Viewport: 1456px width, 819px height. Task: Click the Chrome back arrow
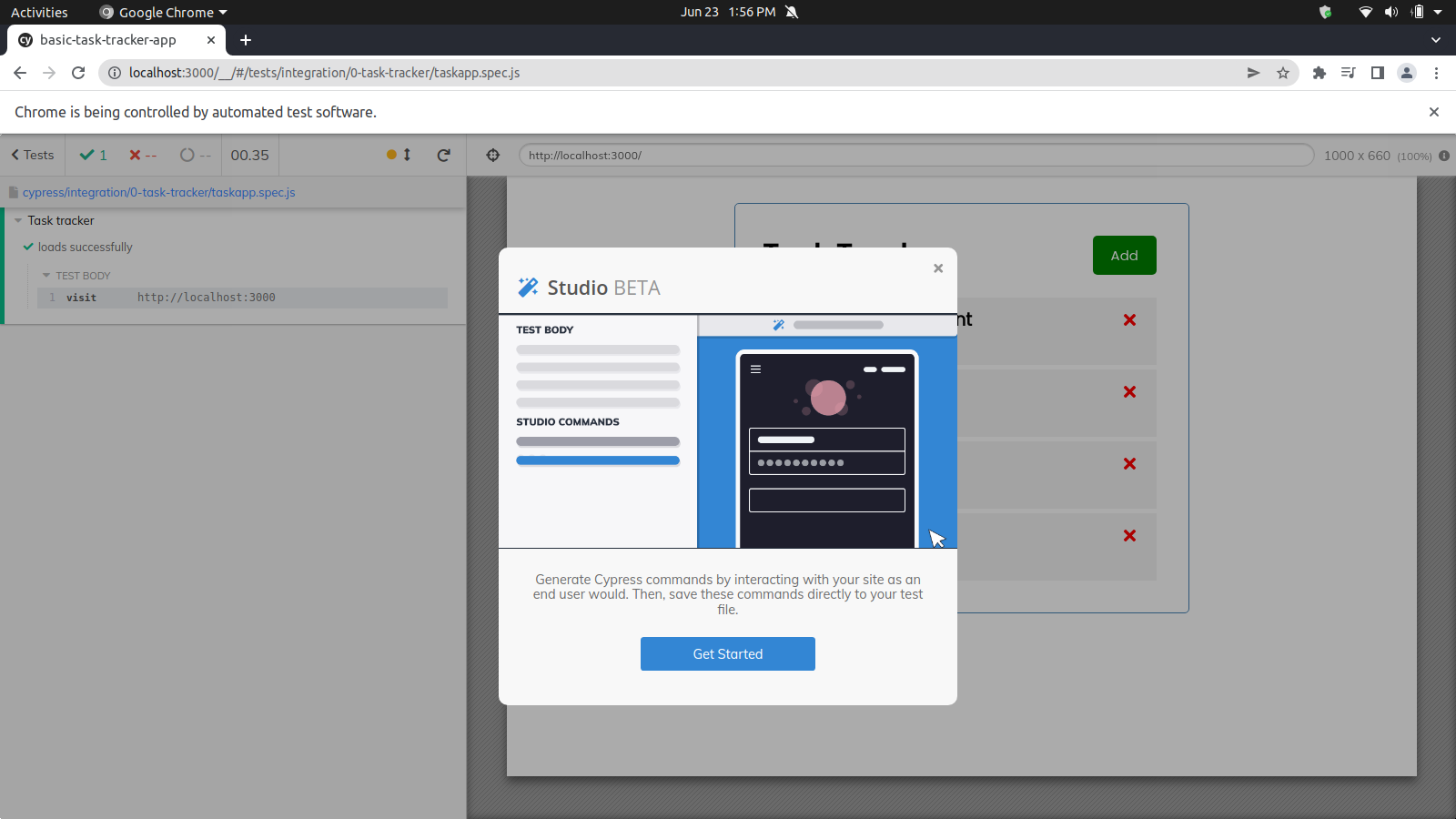click(20, 73)
